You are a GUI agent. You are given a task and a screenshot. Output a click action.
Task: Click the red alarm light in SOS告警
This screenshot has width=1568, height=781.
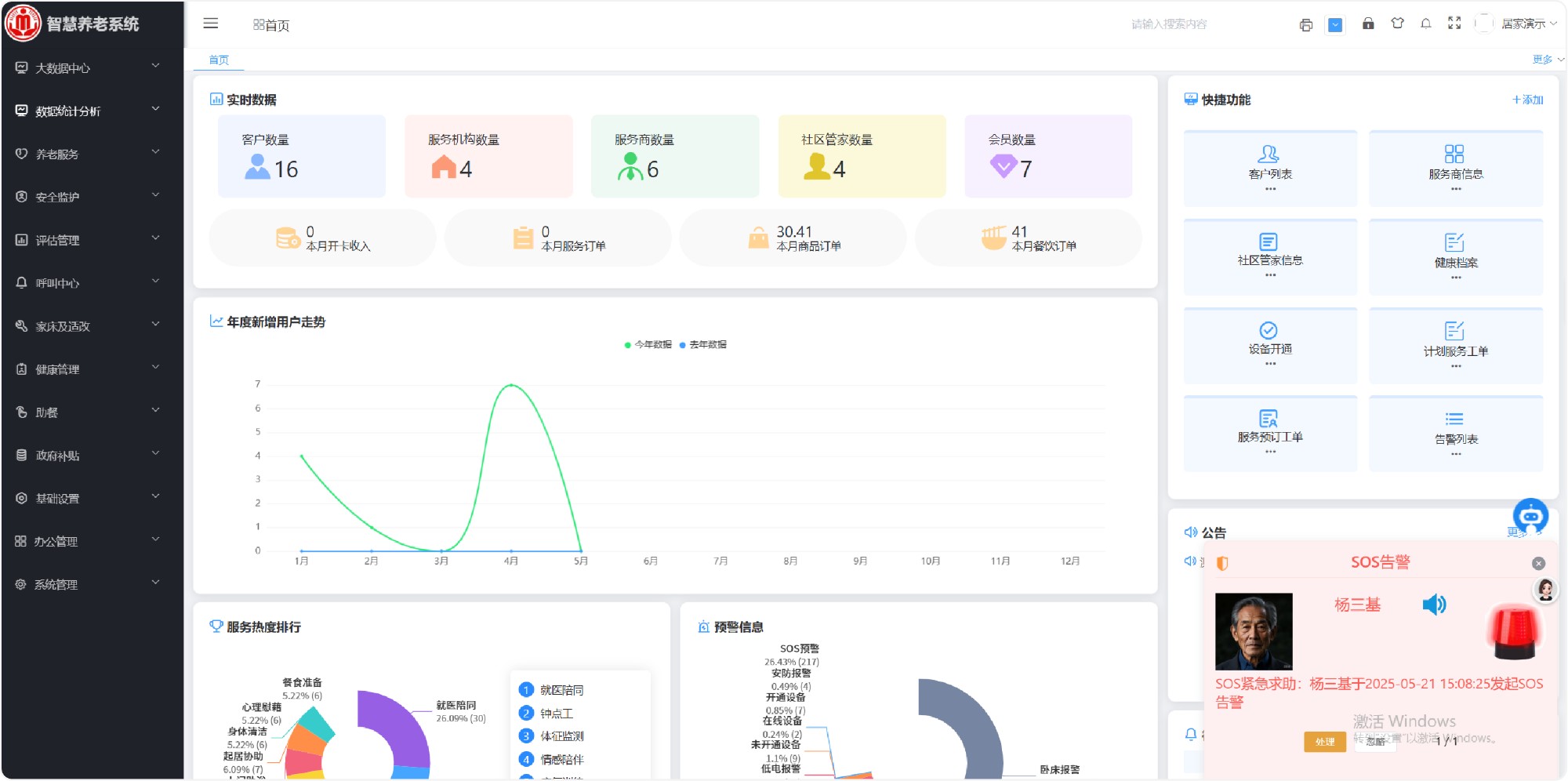click(x=1515, y=632)
